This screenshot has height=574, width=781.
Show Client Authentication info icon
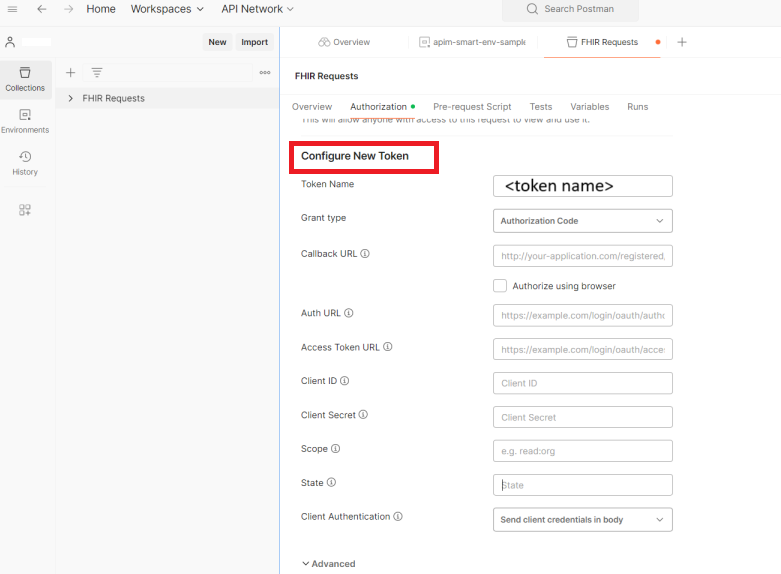coord(398,516)
